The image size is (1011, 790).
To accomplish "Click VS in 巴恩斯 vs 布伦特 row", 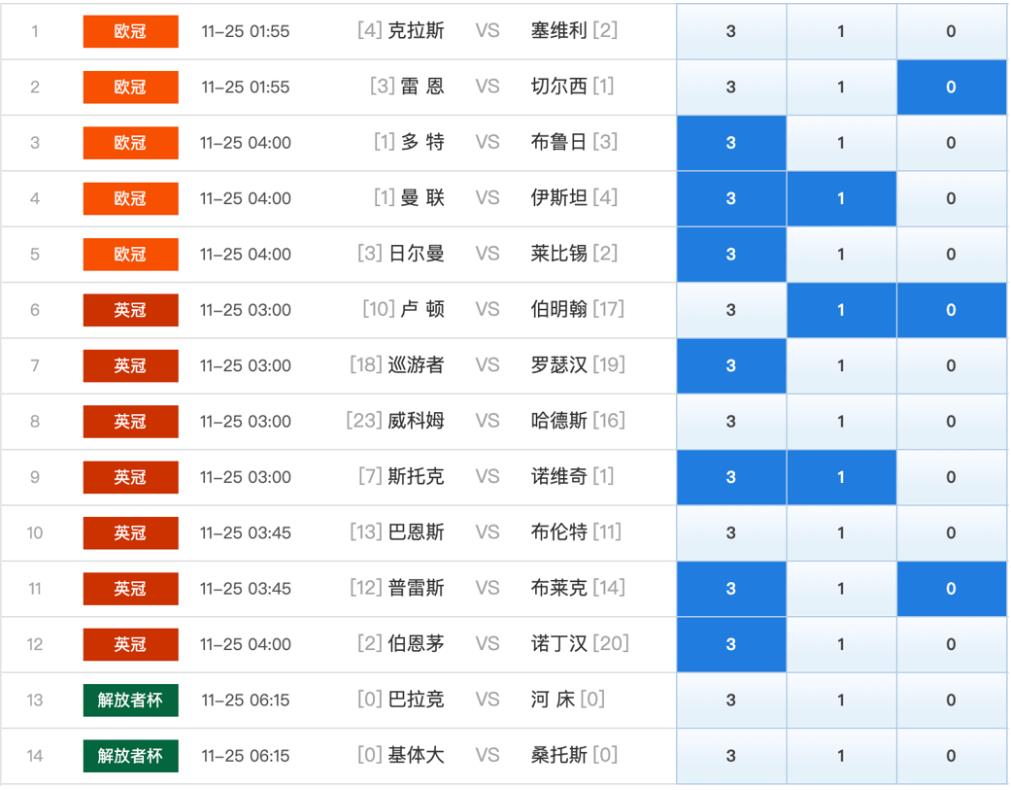I will click(x=487, y=533).
